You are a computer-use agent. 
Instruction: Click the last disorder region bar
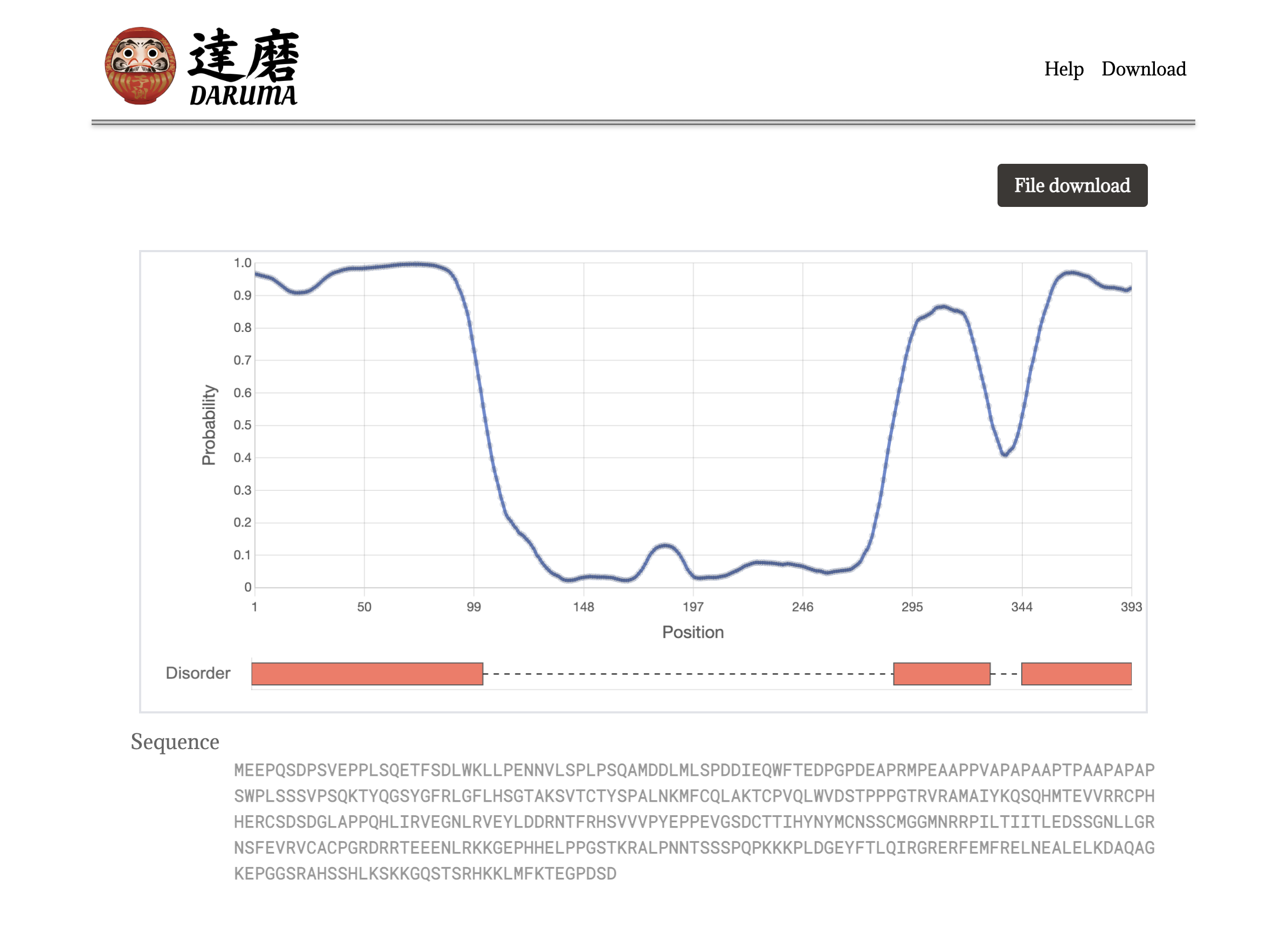coord(1076,674)
